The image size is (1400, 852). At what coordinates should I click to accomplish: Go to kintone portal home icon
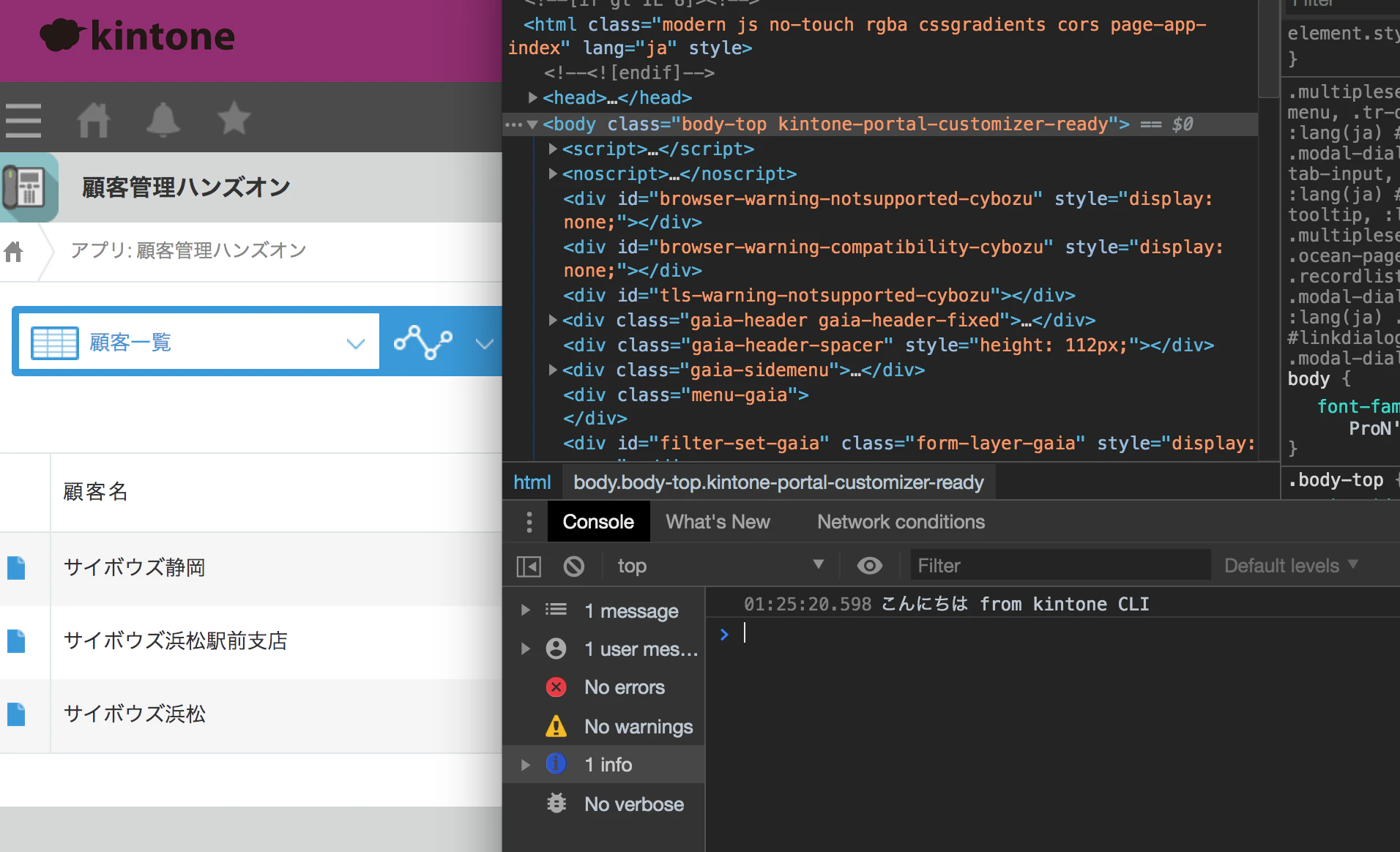(94, 120)
